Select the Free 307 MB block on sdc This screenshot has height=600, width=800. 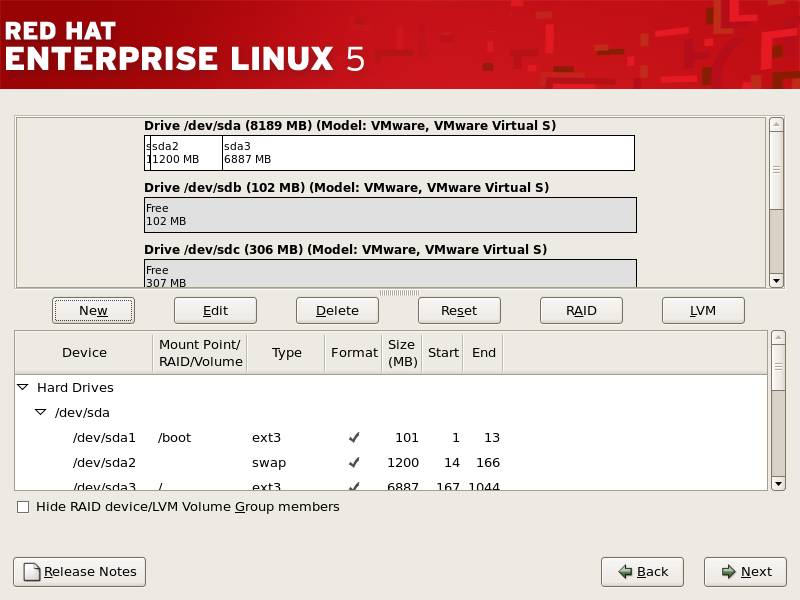pos(390,274)
